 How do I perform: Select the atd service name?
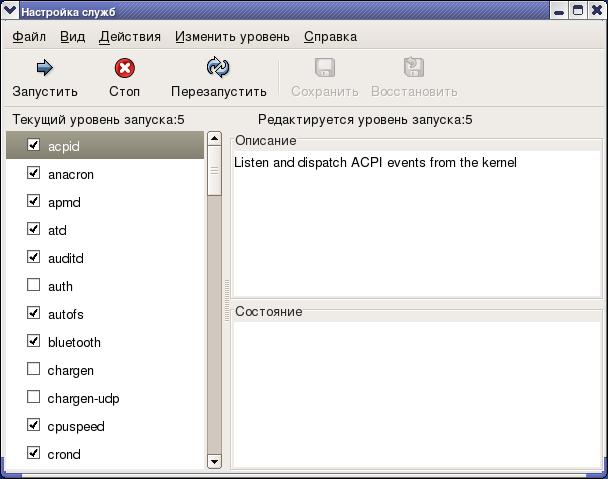click(57, 230)
